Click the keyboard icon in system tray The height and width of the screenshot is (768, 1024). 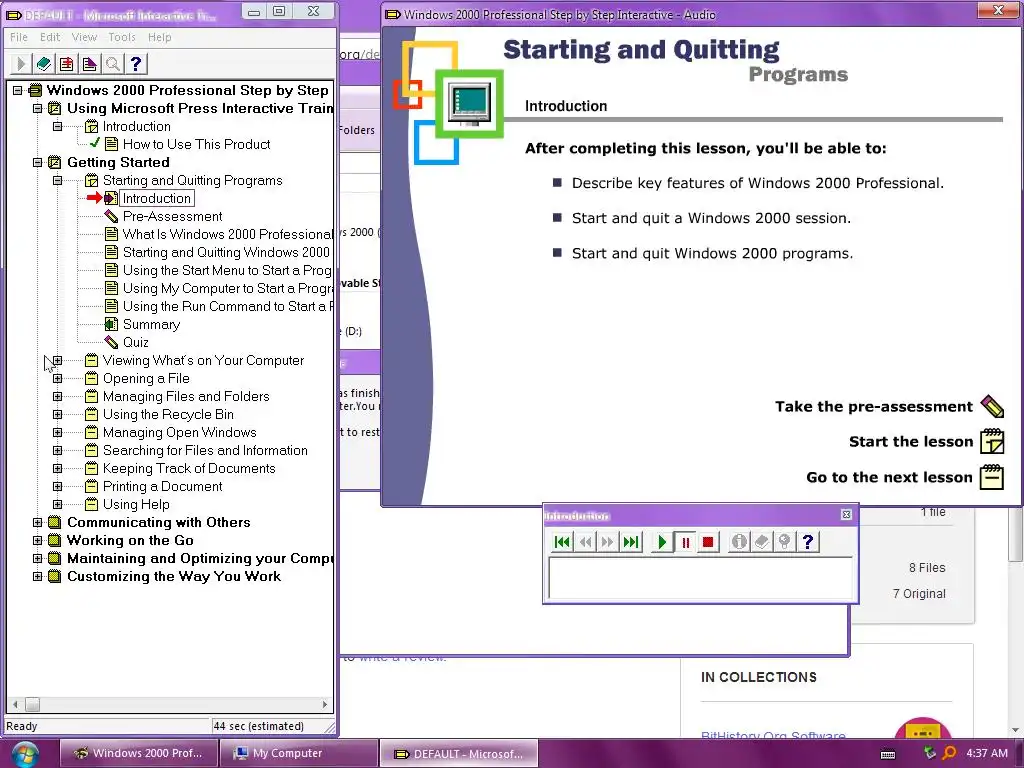point(888,754)
